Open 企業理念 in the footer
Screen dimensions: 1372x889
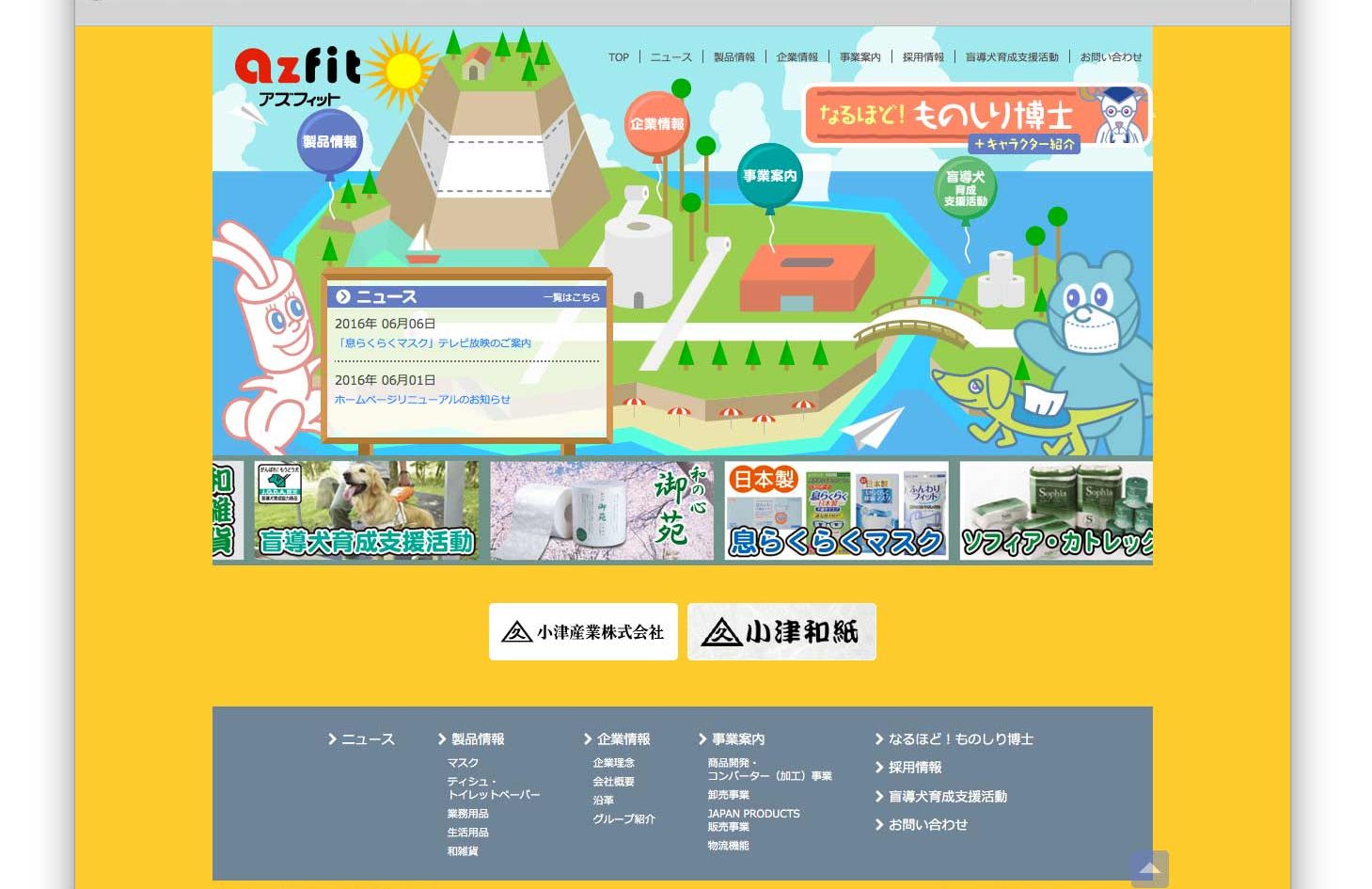[x=613, y=763]
